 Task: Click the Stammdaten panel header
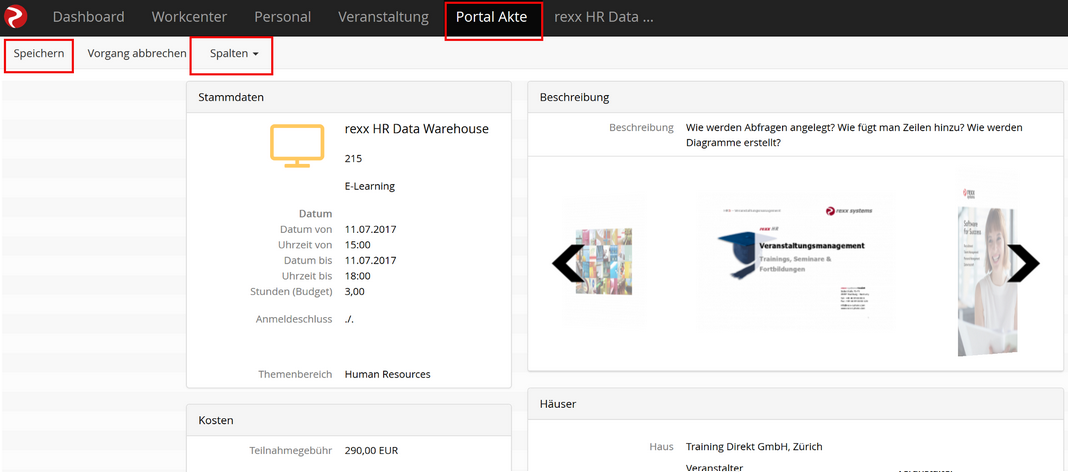click(349, 97)
